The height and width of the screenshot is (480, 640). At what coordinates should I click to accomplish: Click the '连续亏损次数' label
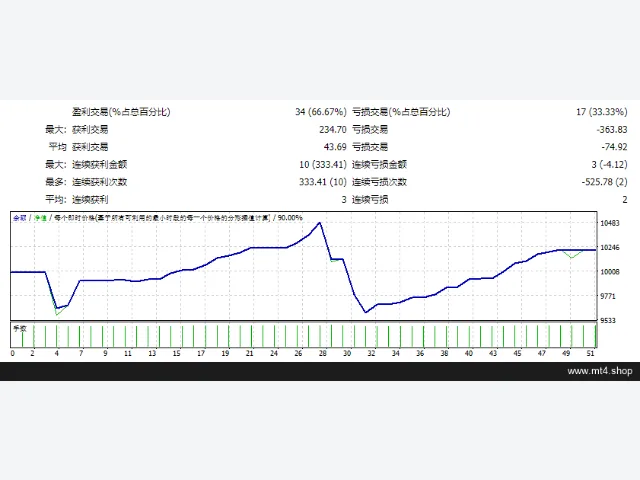[x=380, y=182]
